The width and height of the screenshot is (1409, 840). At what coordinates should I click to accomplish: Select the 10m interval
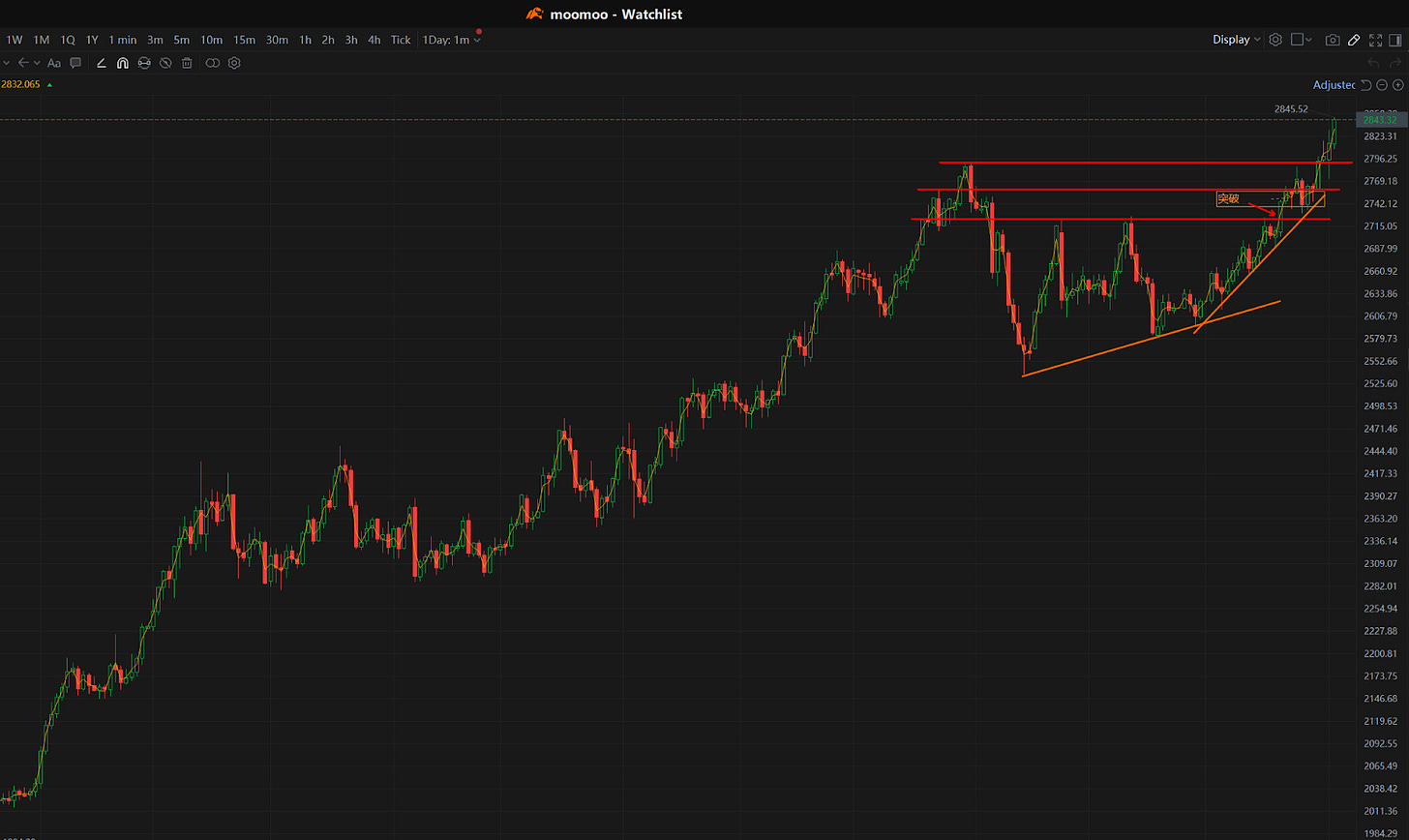point(211,40)
